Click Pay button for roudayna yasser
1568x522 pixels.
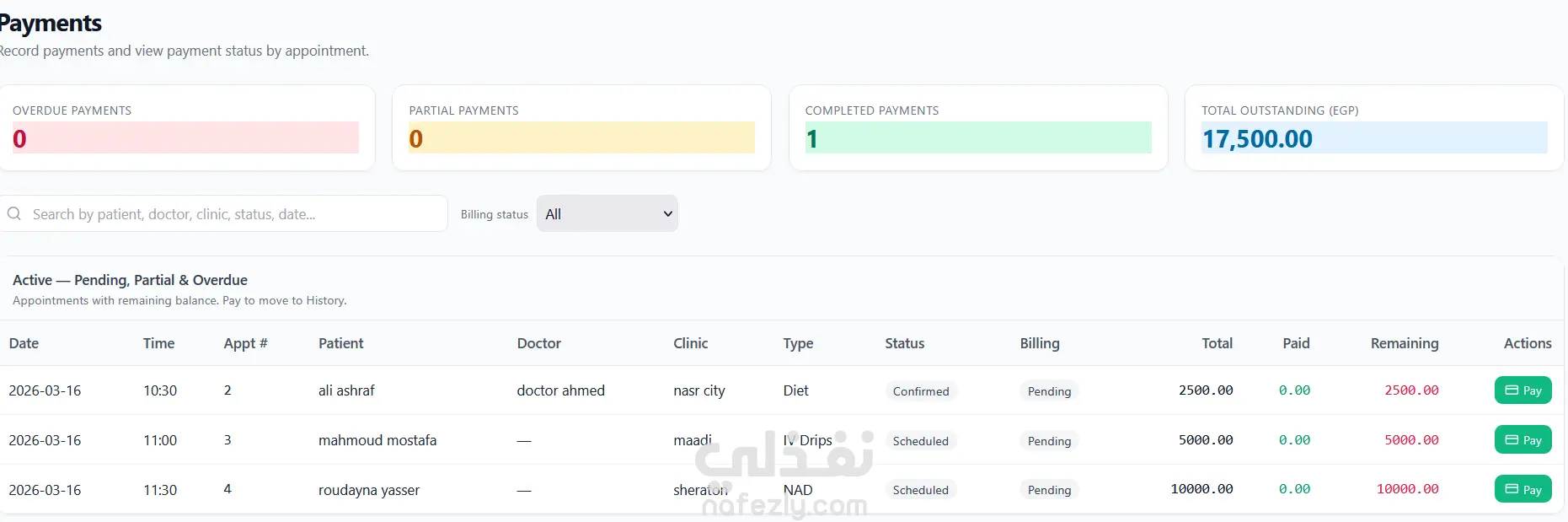point(1523,489)
